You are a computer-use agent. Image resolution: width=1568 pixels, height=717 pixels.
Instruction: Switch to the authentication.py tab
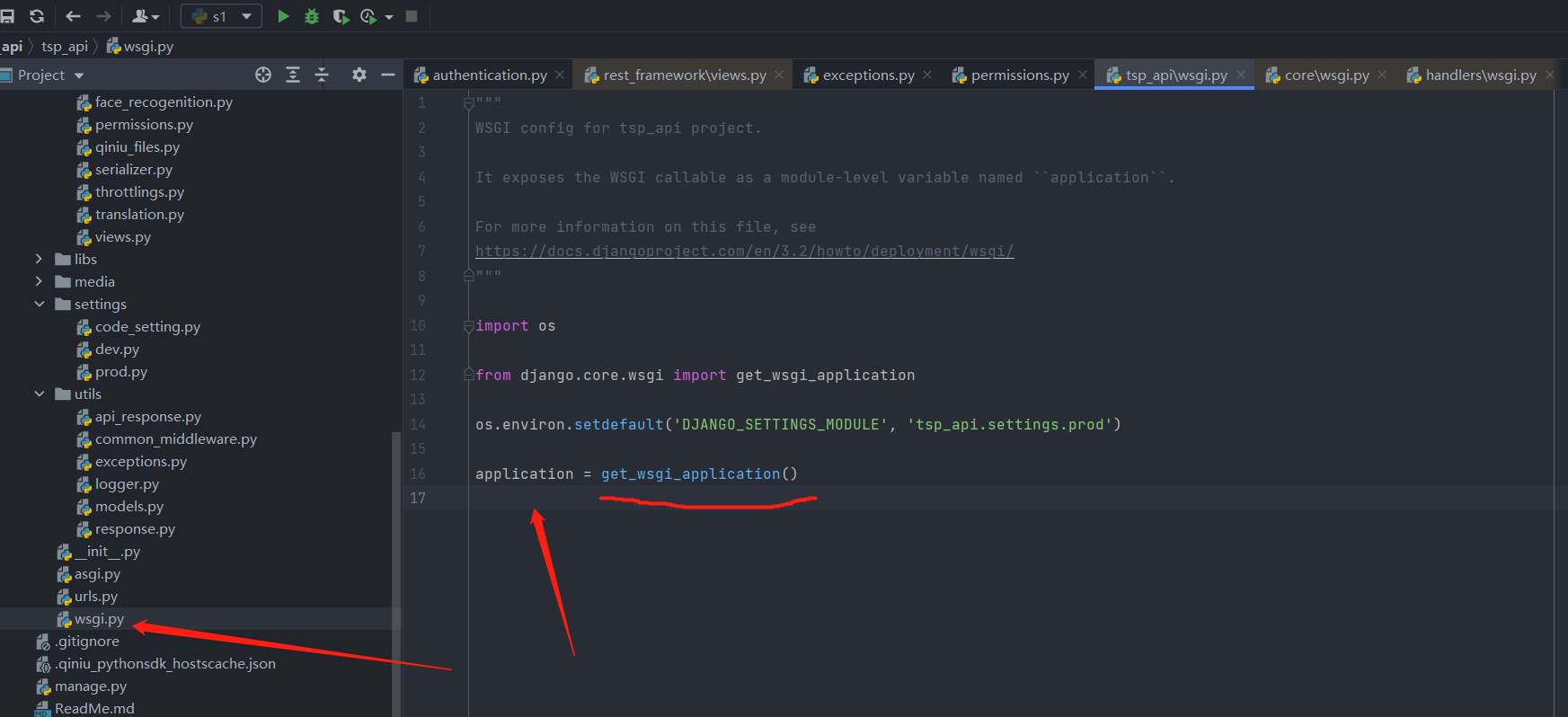click(490, 75)
